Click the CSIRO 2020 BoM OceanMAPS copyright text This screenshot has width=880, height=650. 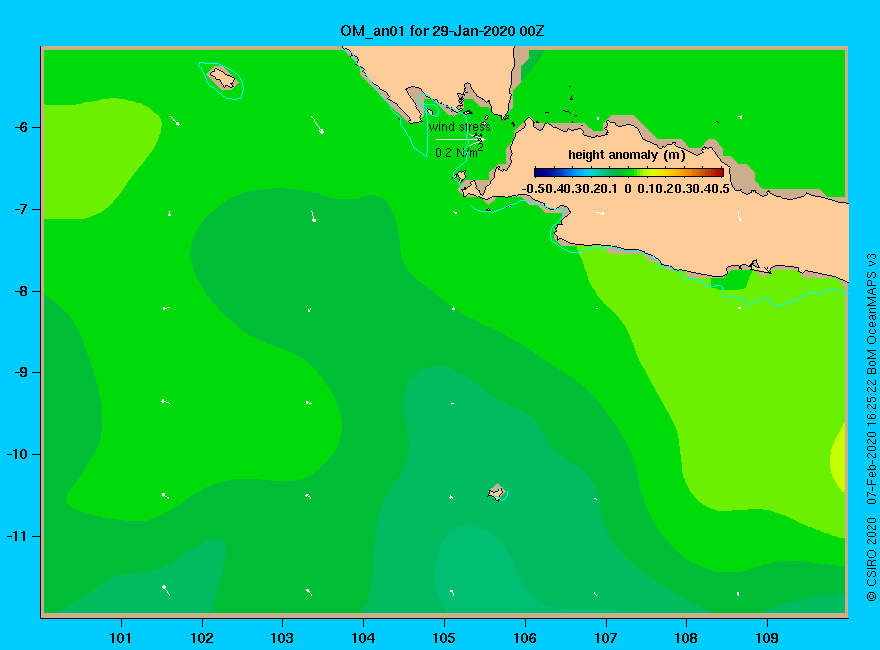(x=871, y=427)
